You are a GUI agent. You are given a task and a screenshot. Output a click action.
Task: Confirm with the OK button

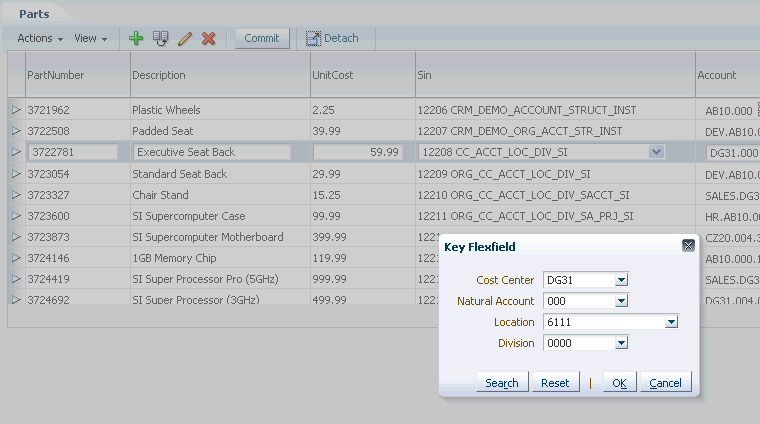pyautogui.click(x=619, y=383)
